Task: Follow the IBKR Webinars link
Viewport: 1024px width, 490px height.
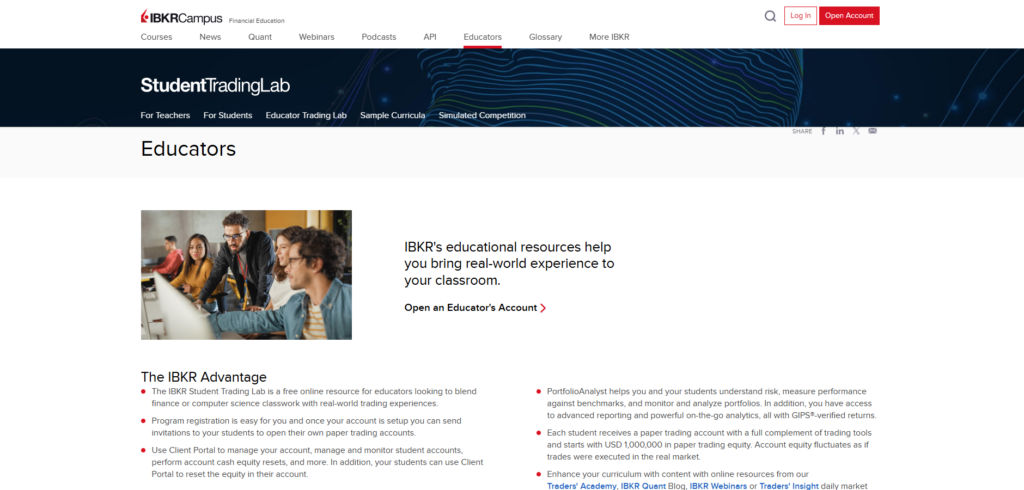Action: tap(718, 486)
